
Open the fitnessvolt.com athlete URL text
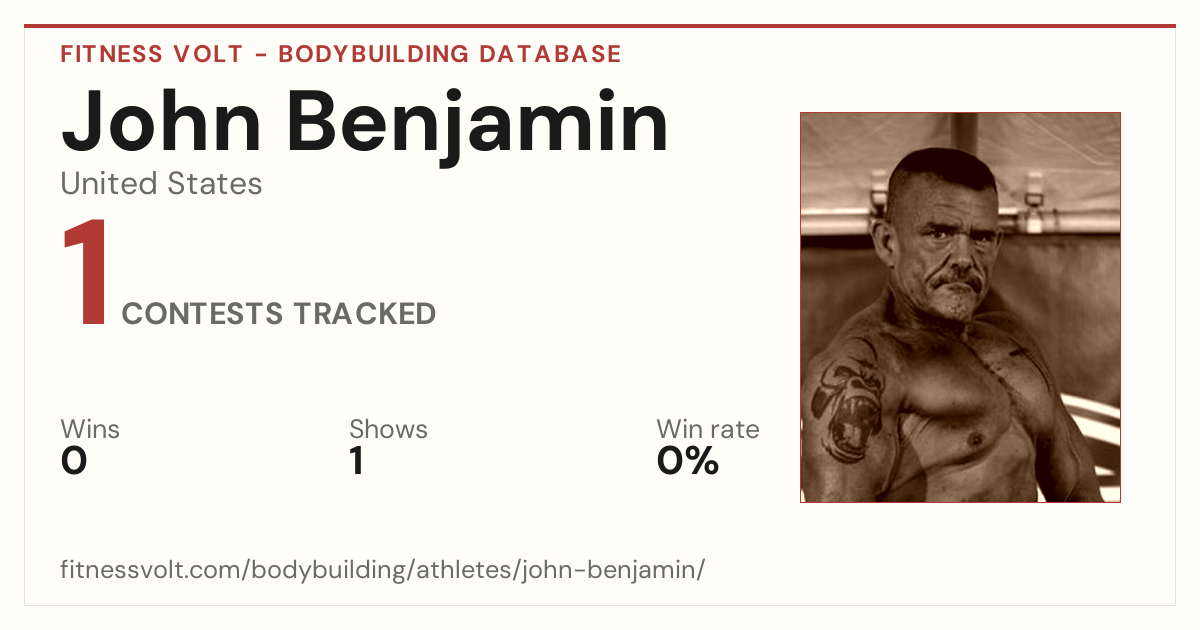pos(383,570)
